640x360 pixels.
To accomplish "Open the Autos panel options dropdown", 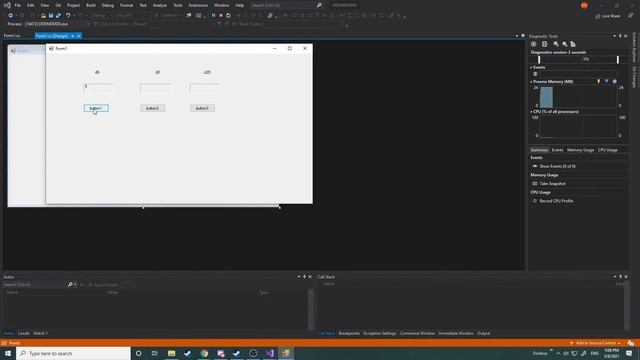I will pyautogui.click(x=299, y=277).
